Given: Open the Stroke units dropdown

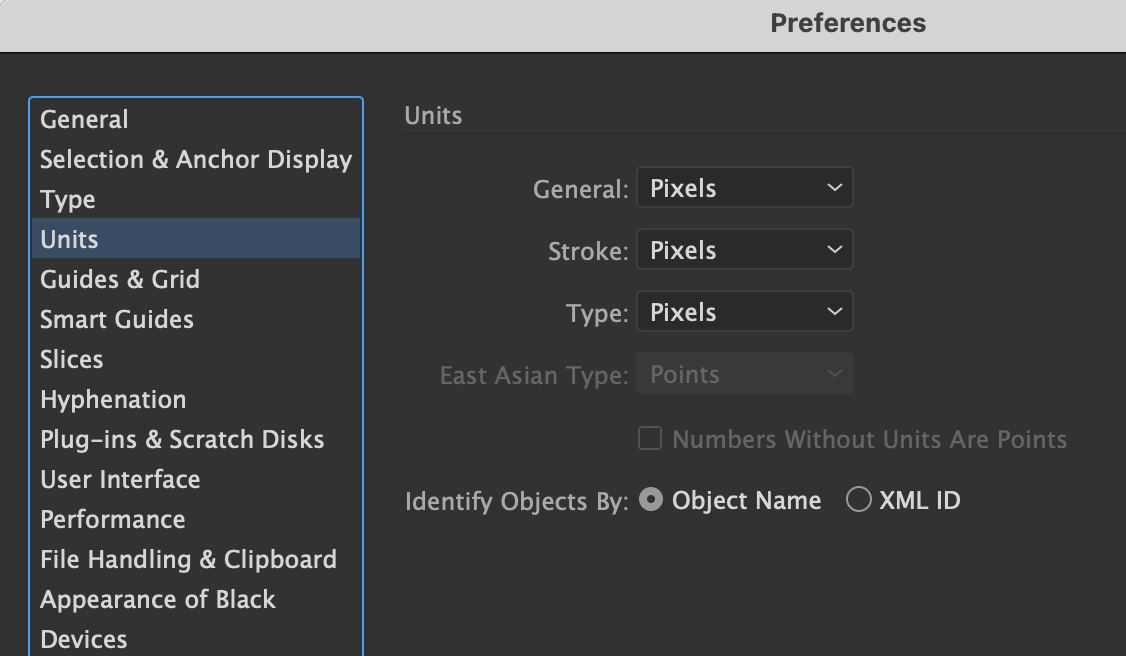Looking at the screenshot, I should pos(745,249).
